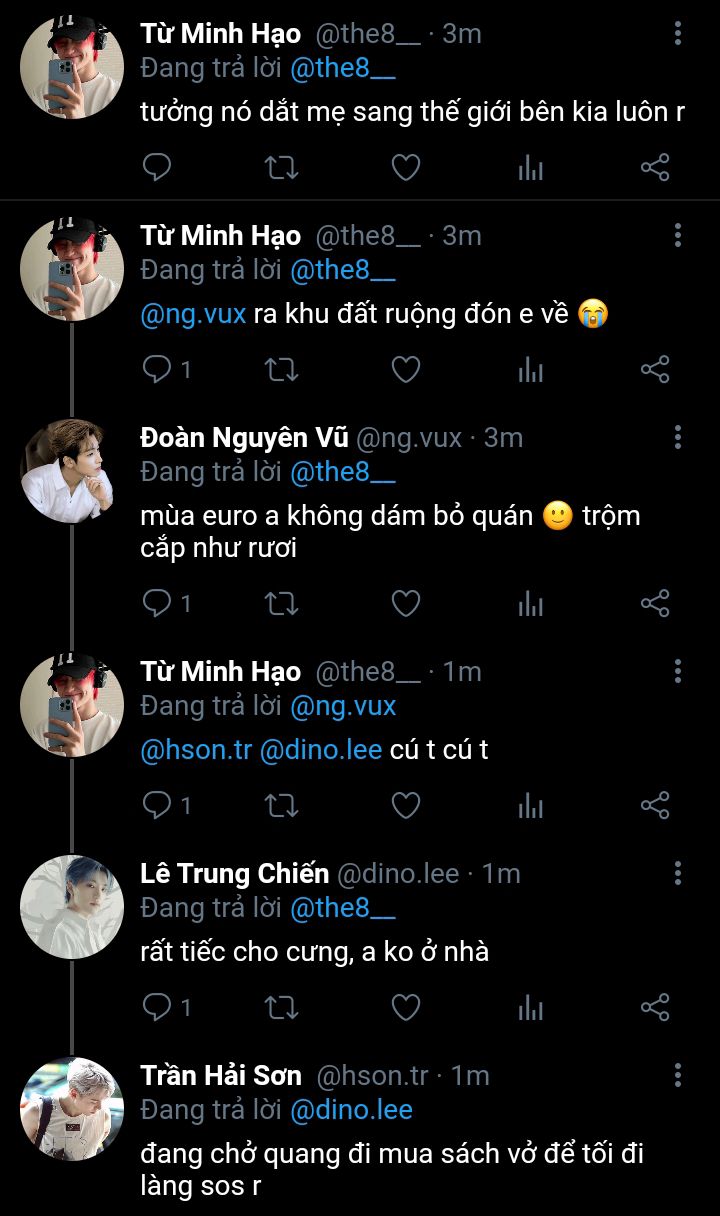Reply to the tweet about "thế giới bên kia"

point(157,167)
